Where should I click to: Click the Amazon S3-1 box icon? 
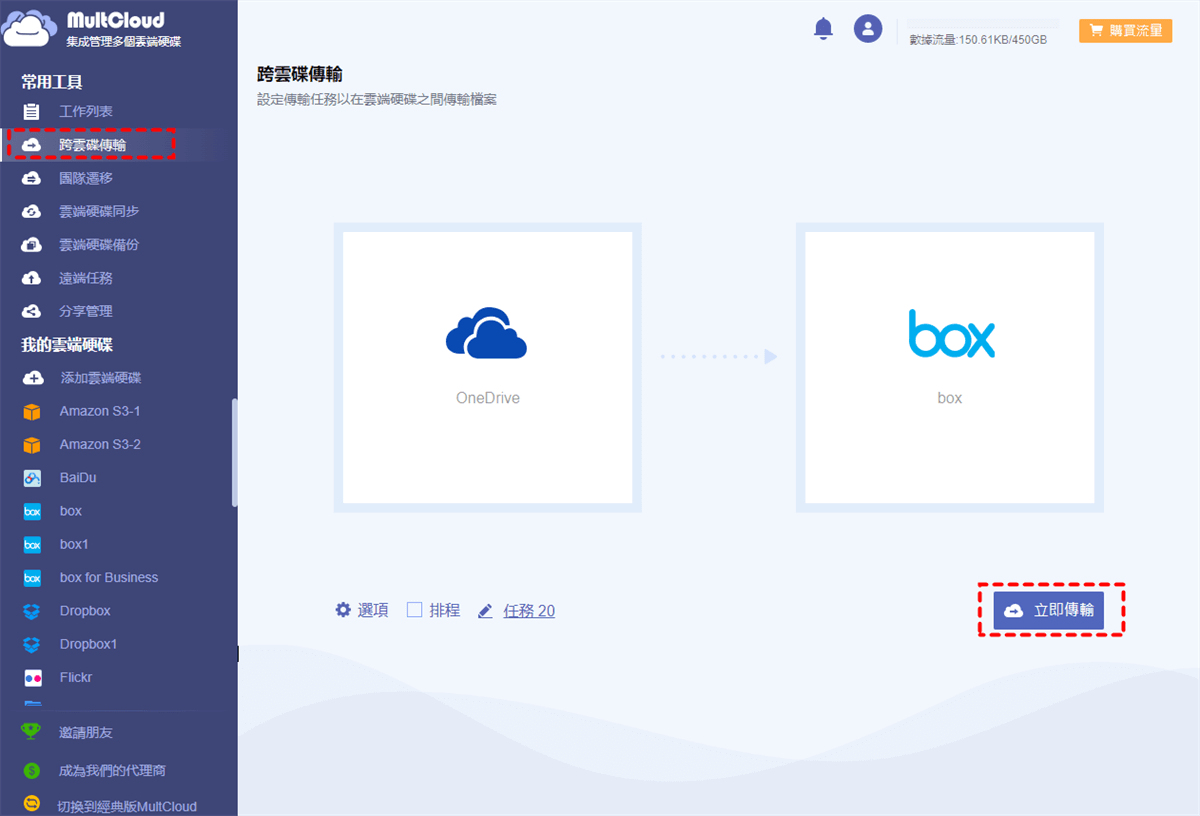[32, 411]
